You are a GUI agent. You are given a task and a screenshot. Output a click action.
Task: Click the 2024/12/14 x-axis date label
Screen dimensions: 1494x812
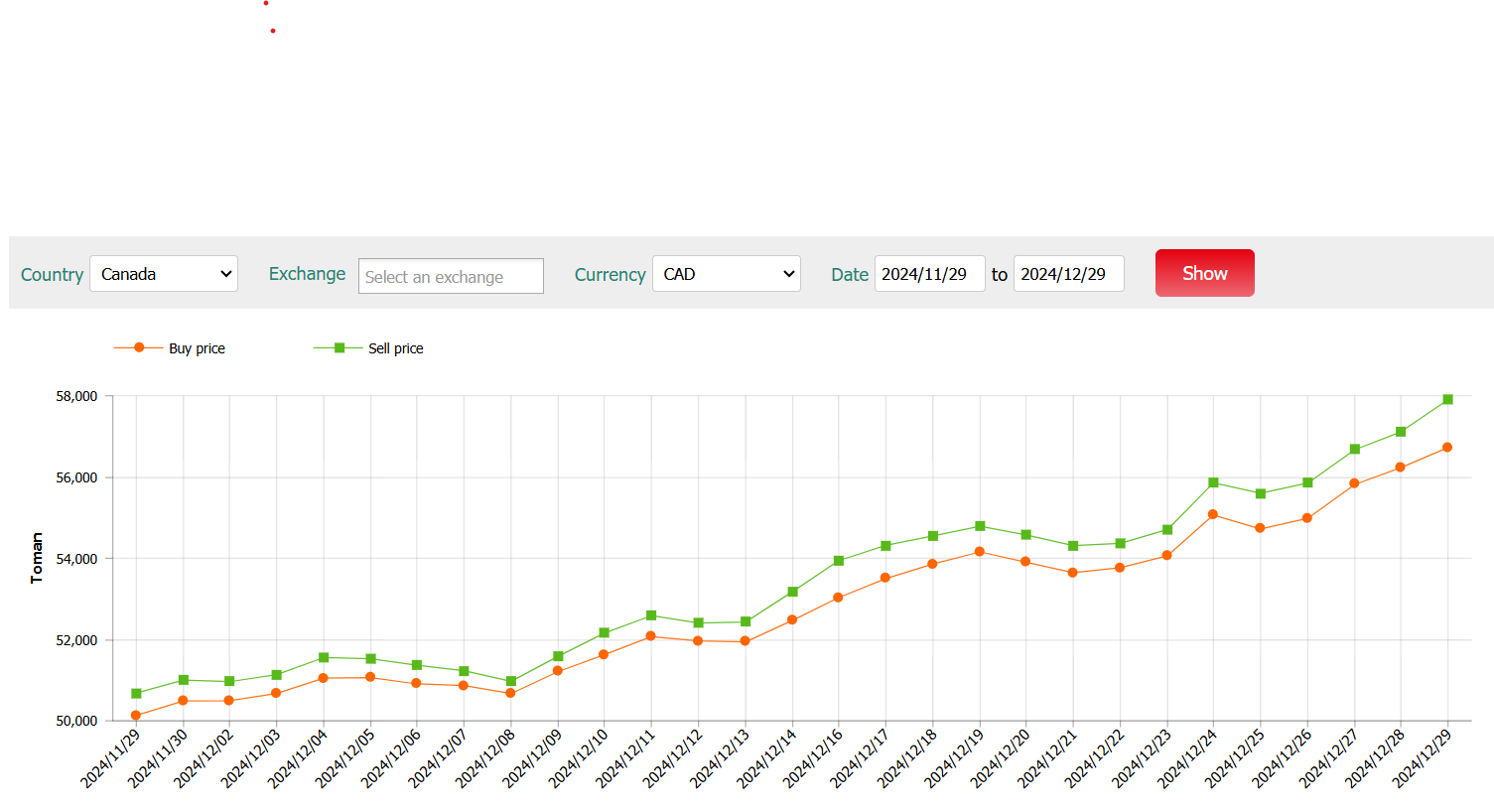coord(766,758)
